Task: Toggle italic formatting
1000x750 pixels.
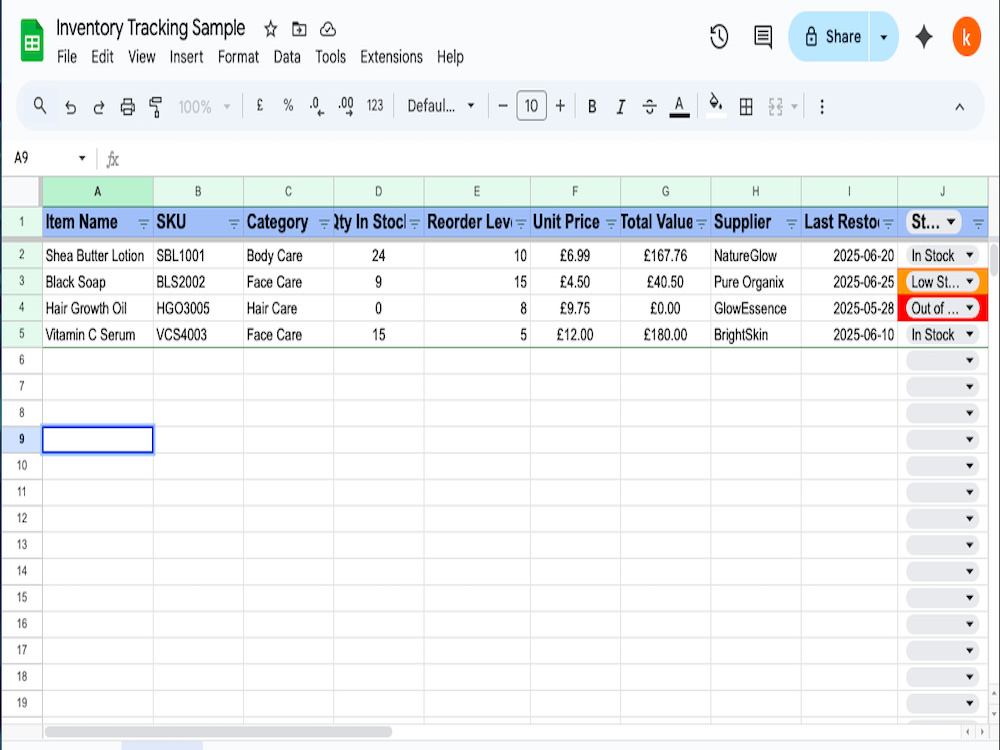Action: (621, 107)
